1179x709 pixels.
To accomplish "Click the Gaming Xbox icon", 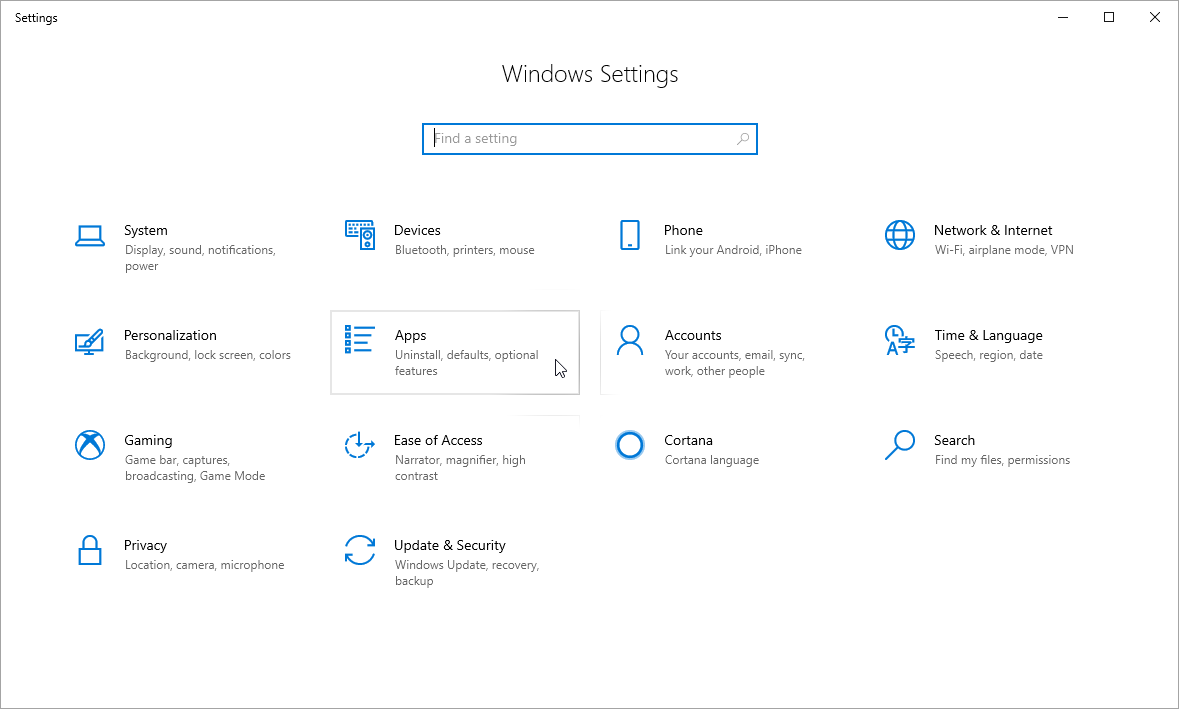I will (x=89, y=445).
